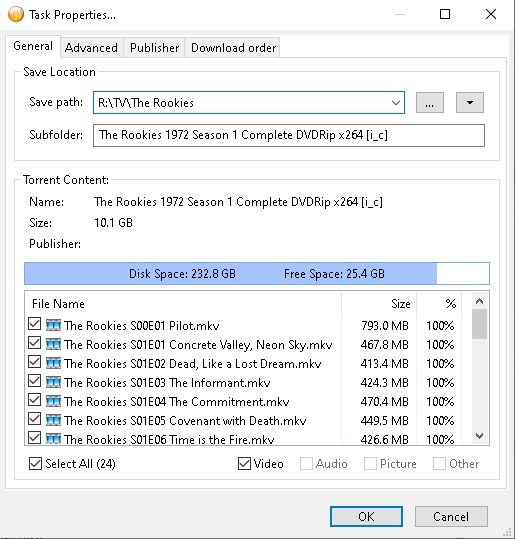Click the video file icon for S00E01 Pilot.mkv

pos(53,325)
